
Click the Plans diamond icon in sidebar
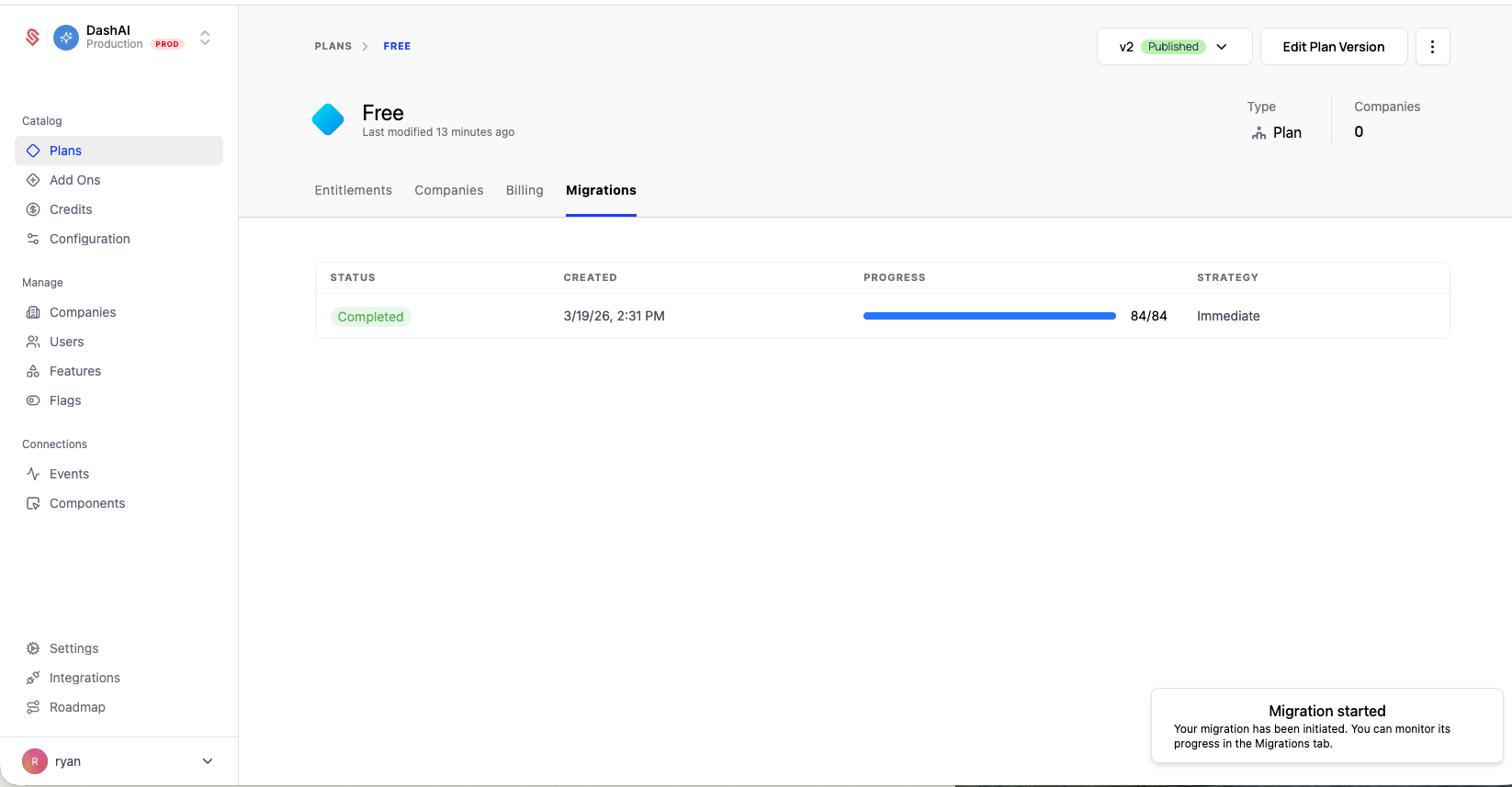(x=33, y=151)
